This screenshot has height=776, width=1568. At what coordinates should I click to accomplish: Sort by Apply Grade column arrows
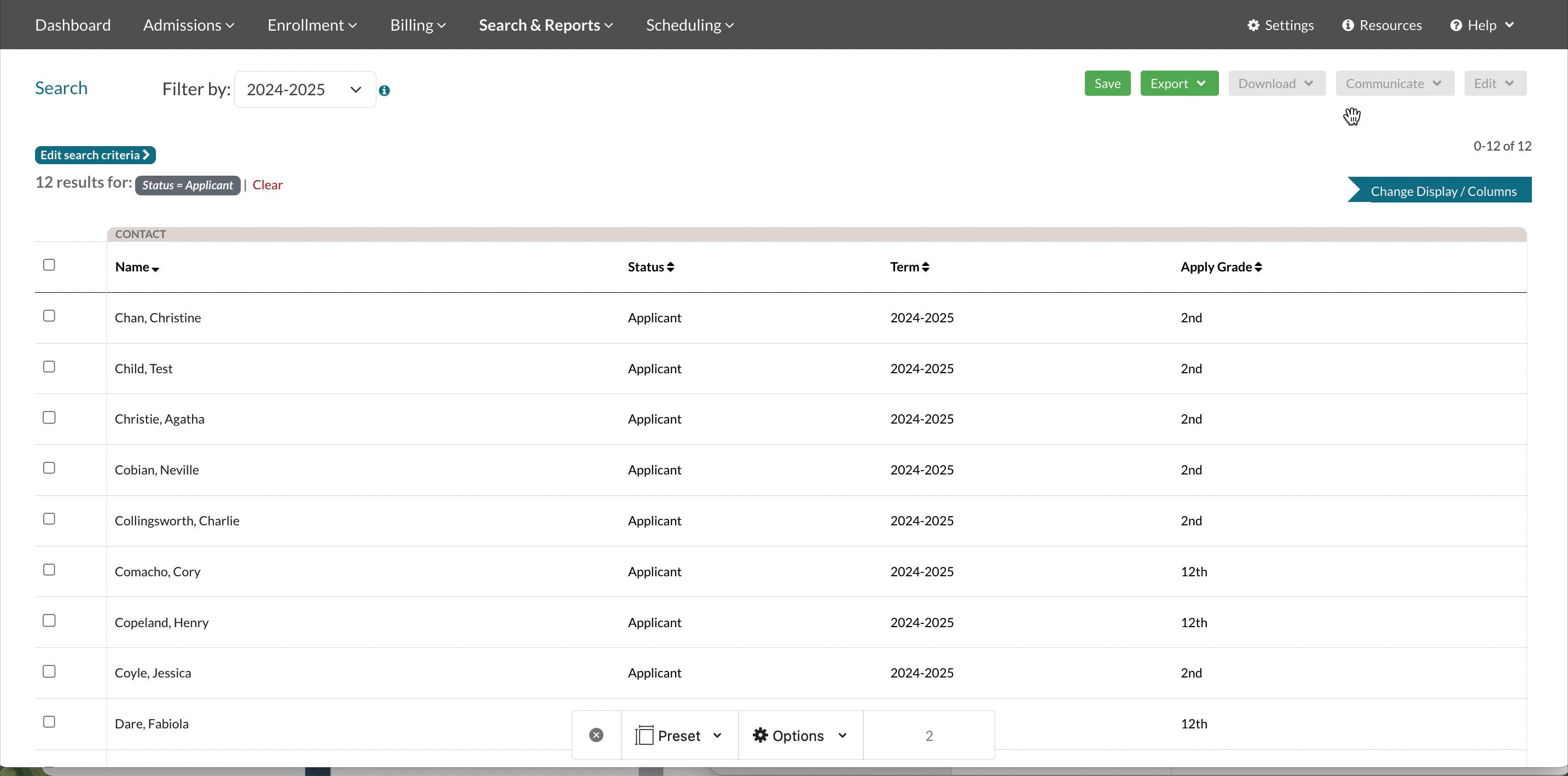pos(1258,267)
